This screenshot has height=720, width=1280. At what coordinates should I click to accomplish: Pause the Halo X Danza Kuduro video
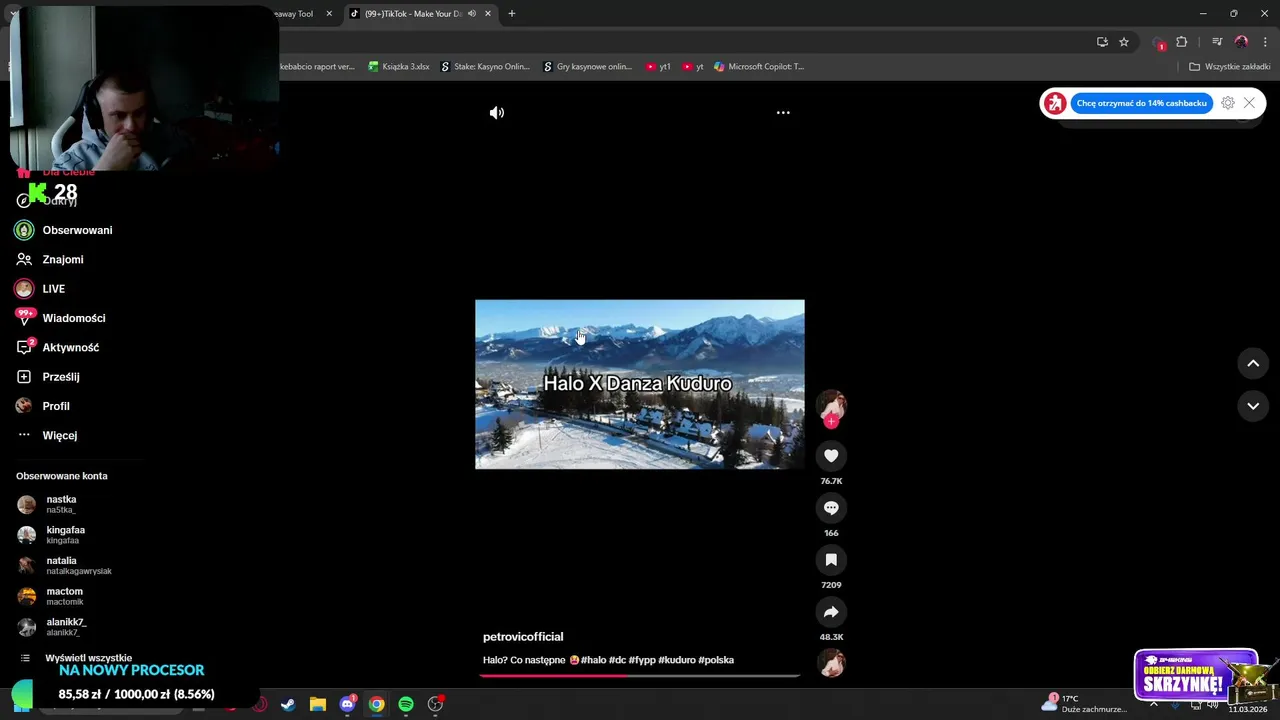[x=640, y=384]
